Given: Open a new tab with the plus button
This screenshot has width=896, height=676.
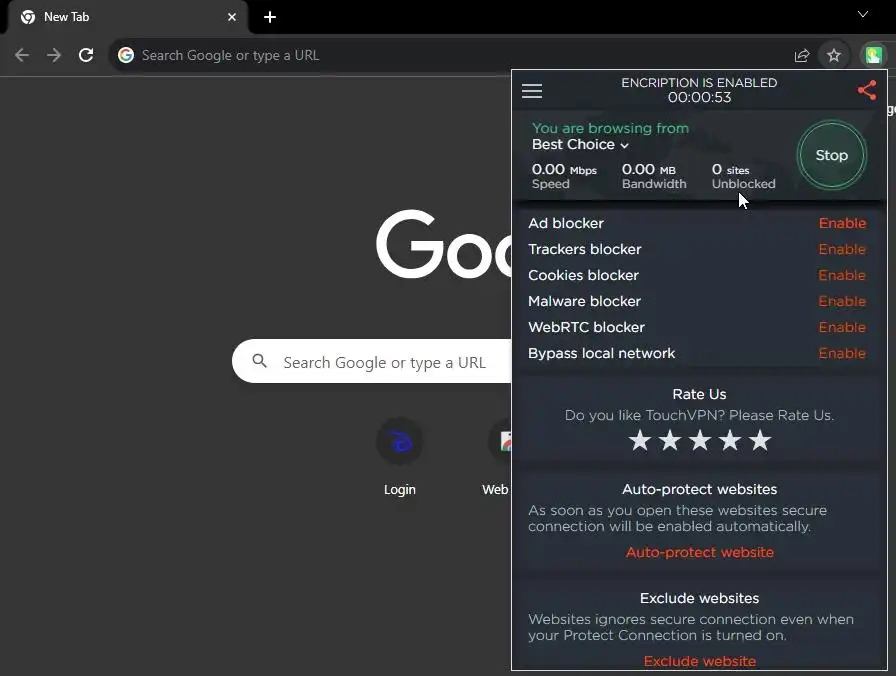Looking at the screenshot, I should click(x=270, y=17).
